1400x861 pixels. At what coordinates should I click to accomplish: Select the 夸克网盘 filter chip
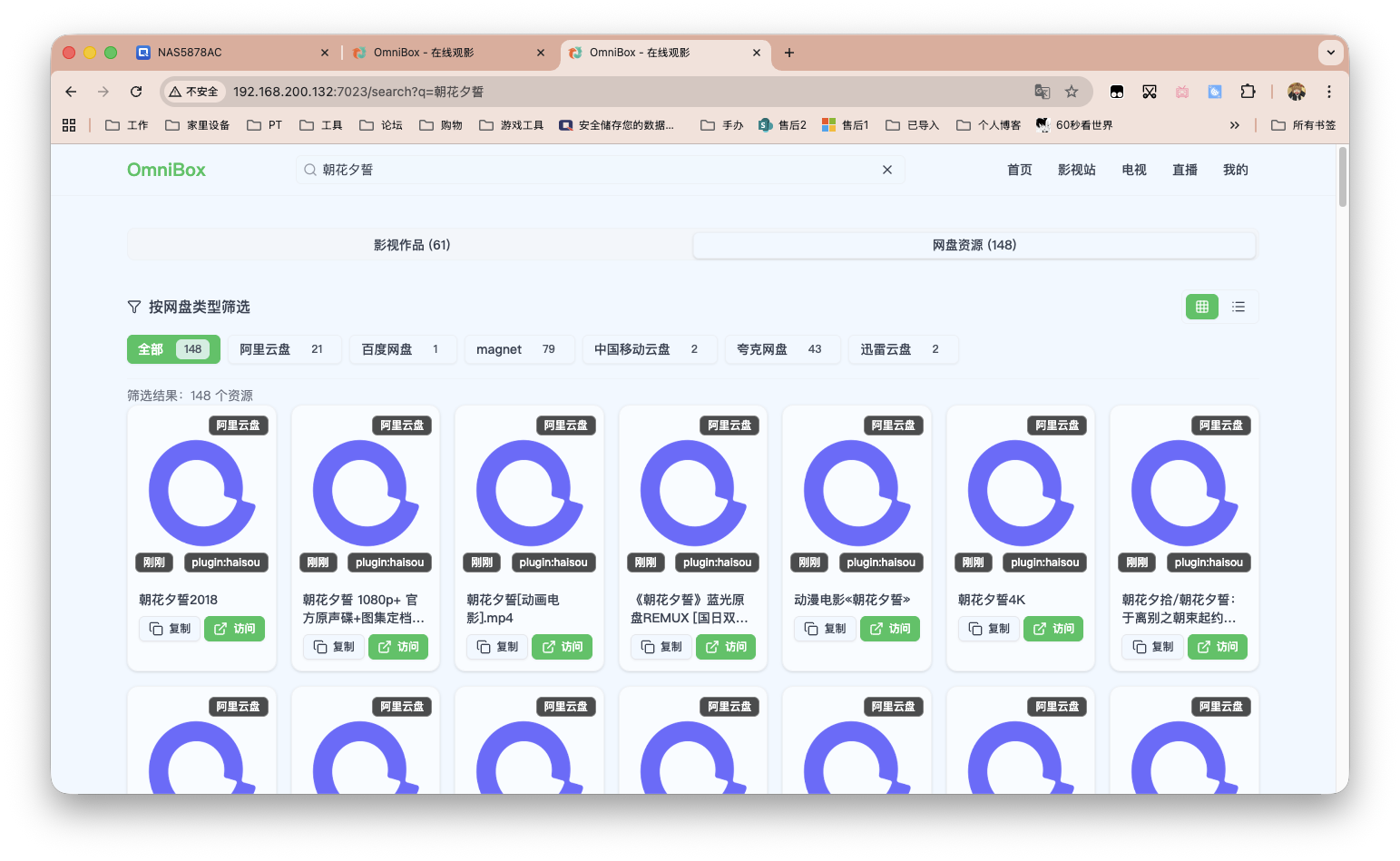pos(782,349)
